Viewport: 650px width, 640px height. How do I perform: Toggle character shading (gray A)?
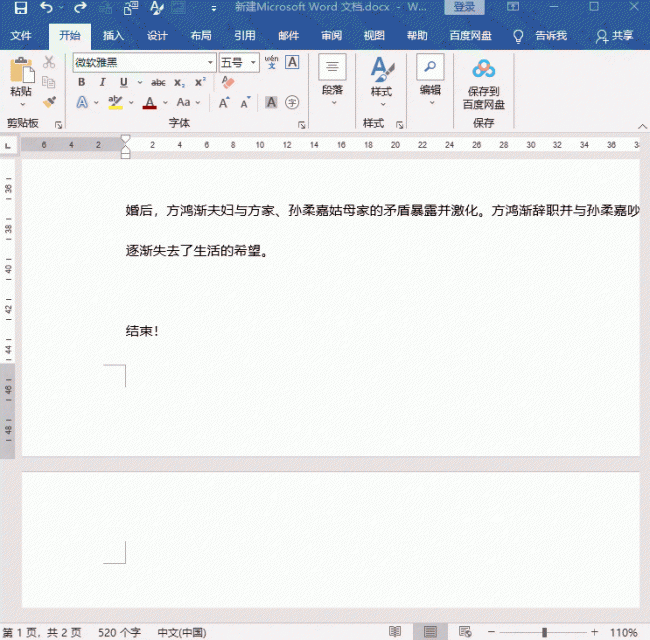point(271,102)
